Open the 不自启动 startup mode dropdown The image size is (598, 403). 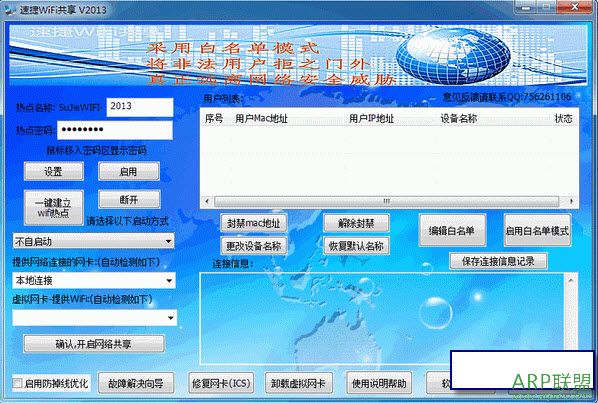pos(93,241)
